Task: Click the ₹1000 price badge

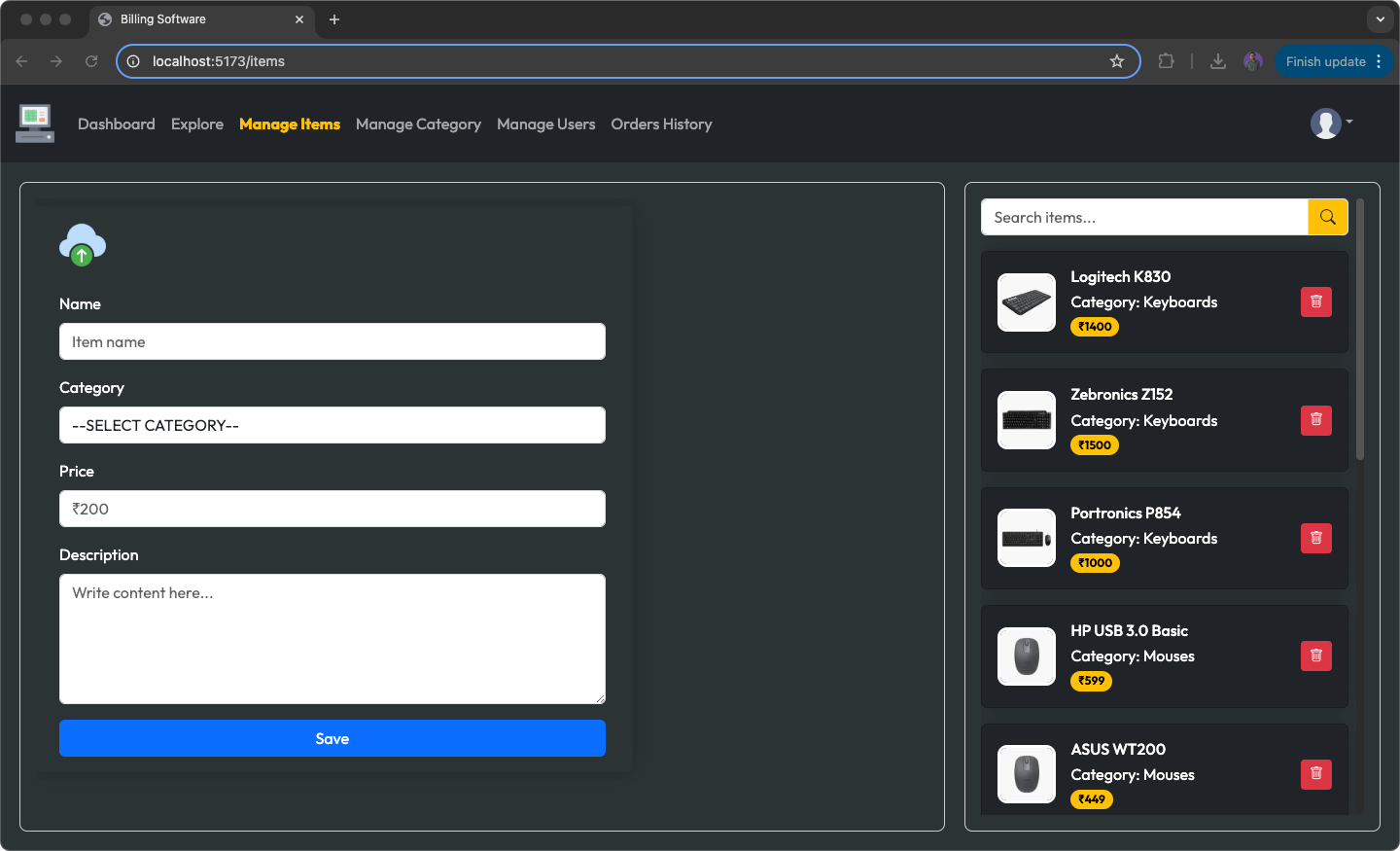Action: pyautogui.click(x=1095, y=563)
